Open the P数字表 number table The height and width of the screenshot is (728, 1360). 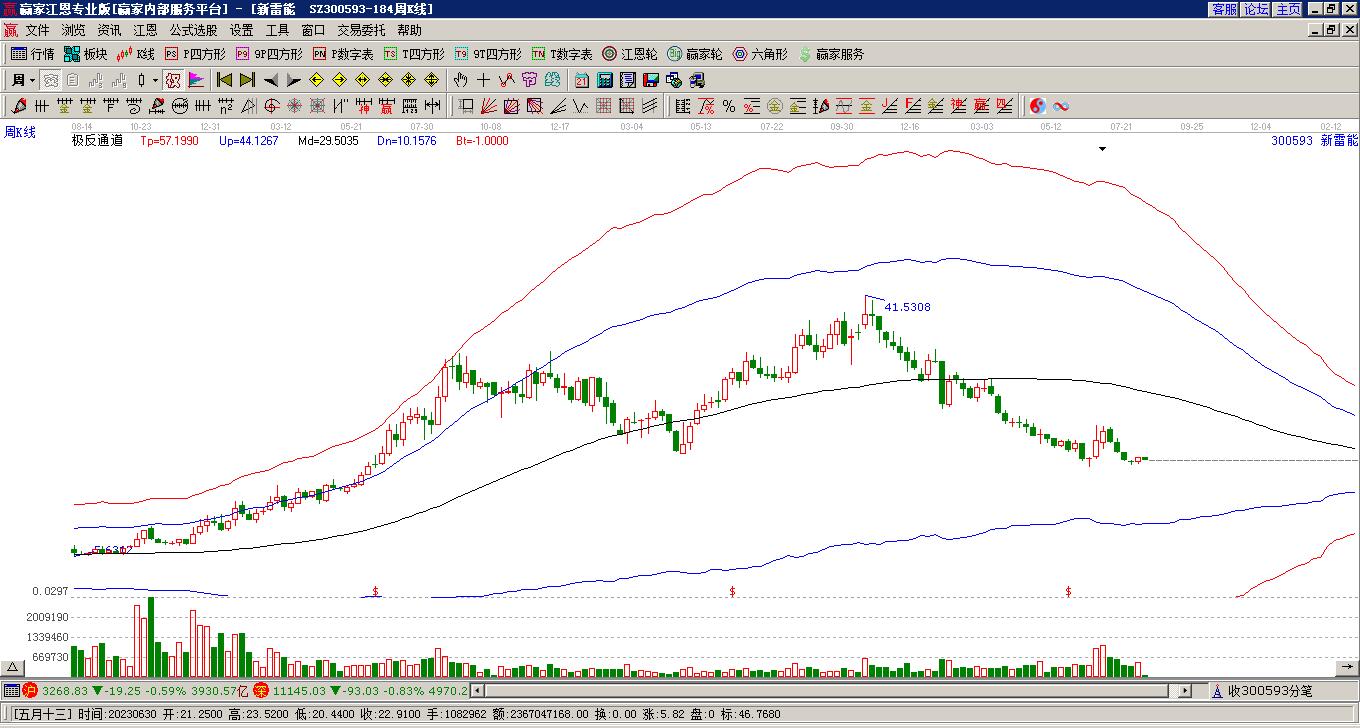coord(343,54)
